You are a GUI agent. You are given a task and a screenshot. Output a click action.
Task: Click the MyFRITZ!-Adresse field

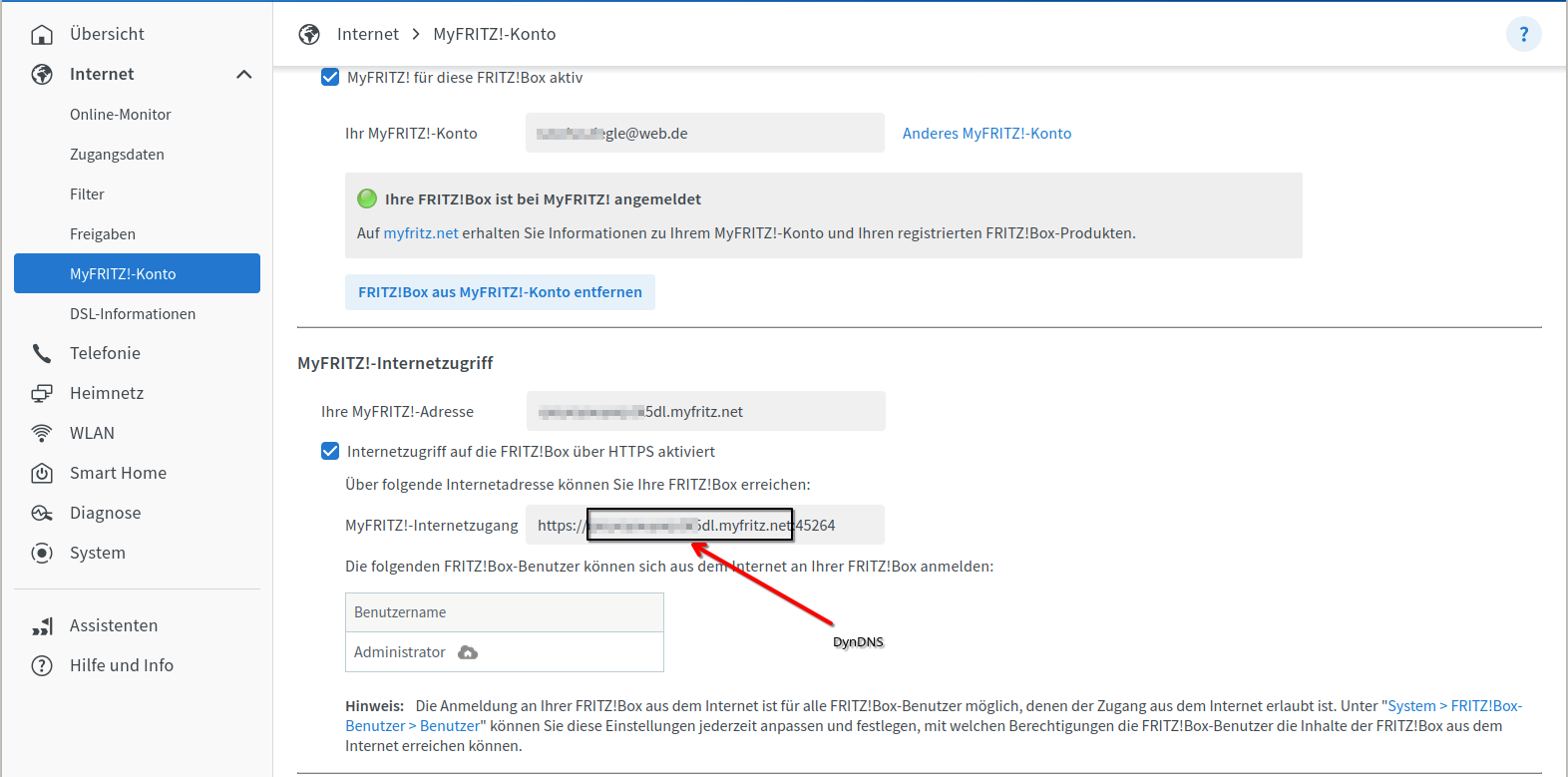(x=706, y=411)
